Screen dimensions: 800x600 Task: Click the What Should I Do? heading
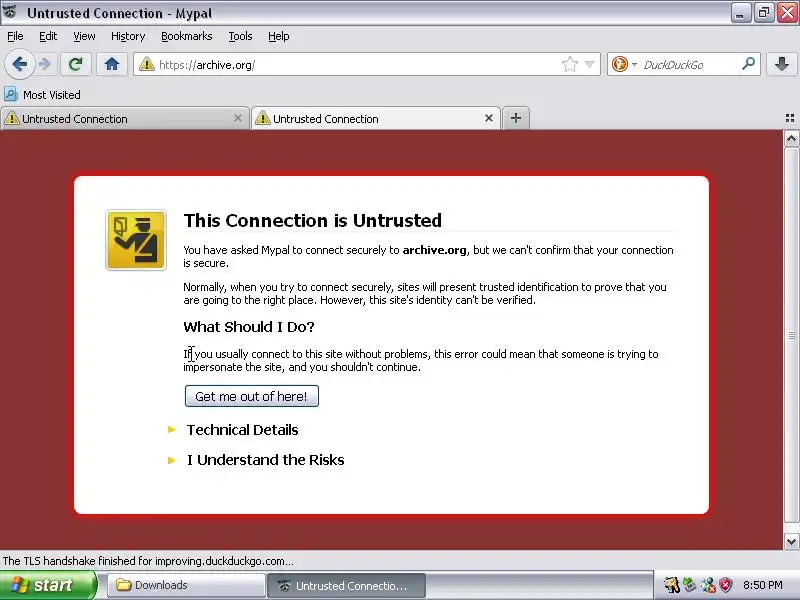pyautogui.click(x=248, y=327)
